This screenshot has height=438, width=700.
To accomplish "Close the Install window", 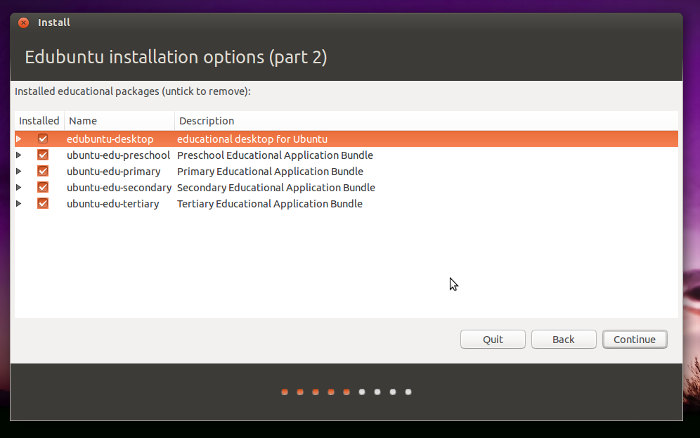I will [23, 22].
